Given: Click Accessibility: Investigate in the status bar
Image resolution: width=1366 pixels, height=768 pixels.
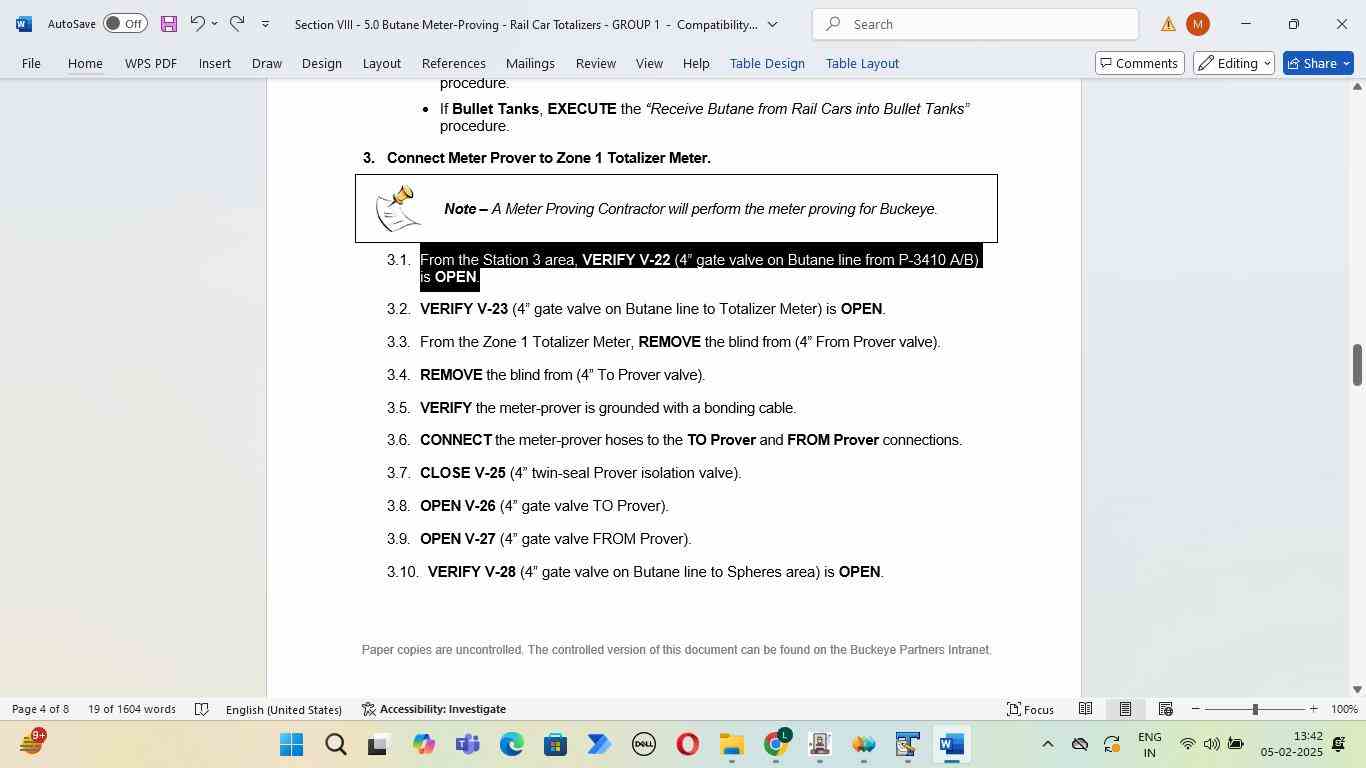Looking at the screenshot, I should tap(433, 709).
